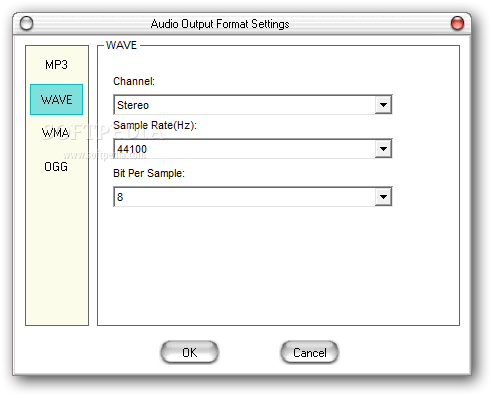Image resolution: width=492 pixels, height=396 pixels.
Task: Click the gray round button in the title bar
Action: [x=26, y=23]
